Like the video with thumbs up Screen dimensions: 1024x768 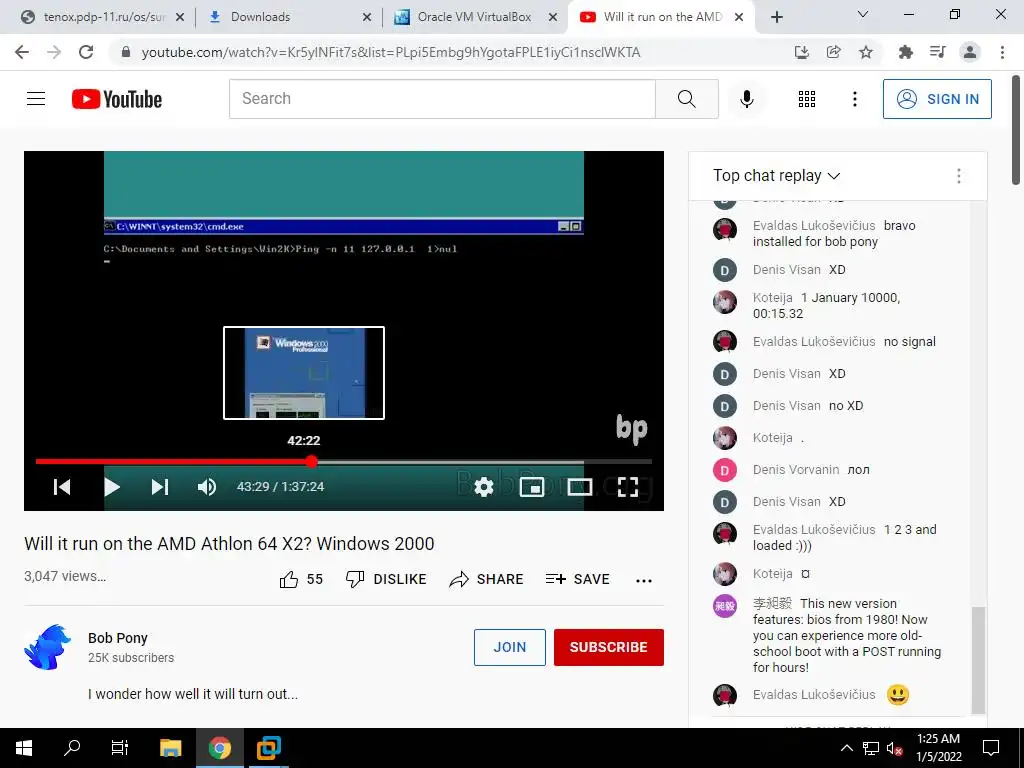(301, 579)
